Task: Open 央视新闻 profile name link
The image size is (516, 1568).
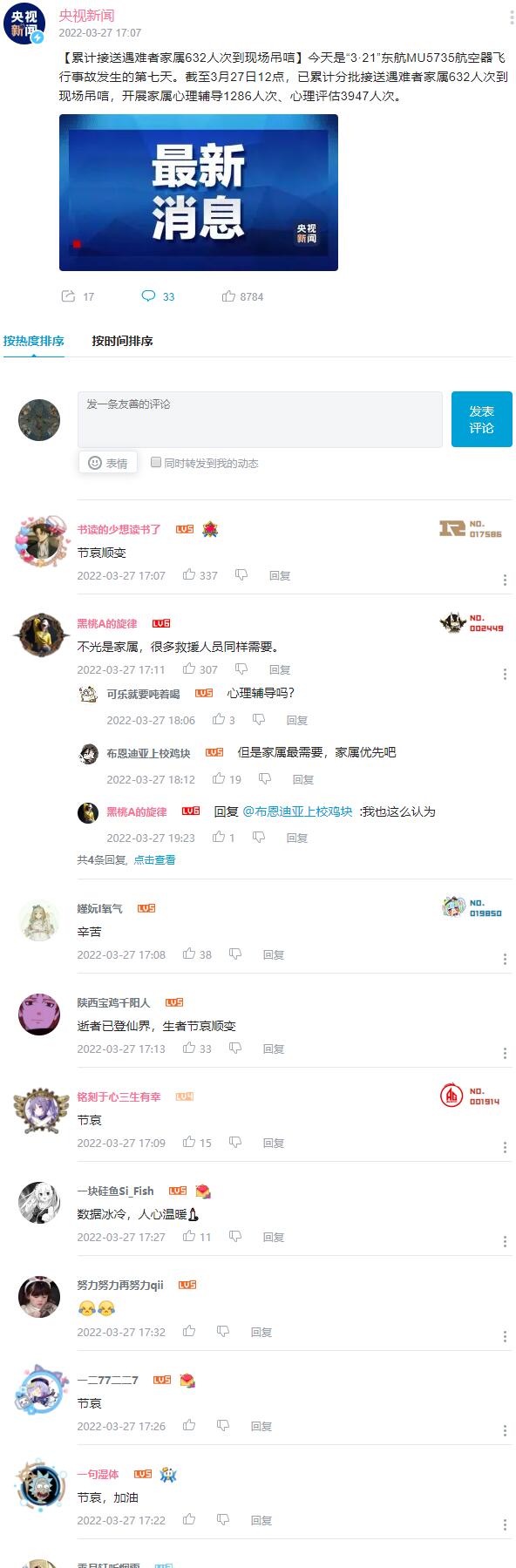Action: pos(86,16)
